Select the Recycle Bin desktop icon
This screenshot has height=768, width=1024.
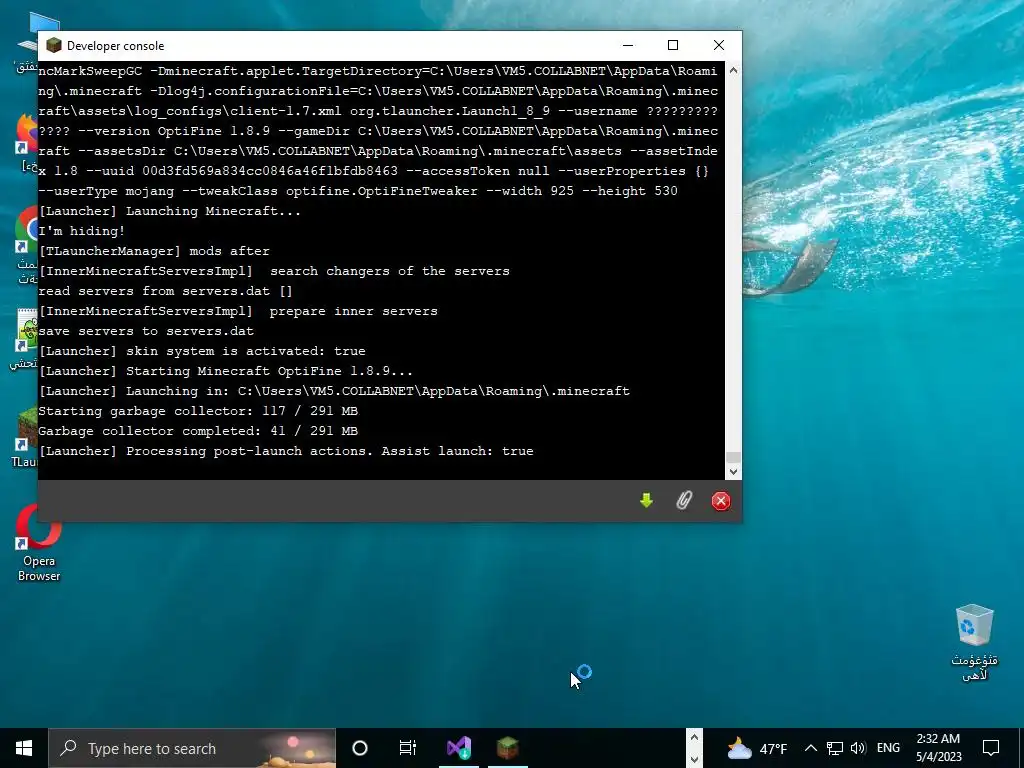[974, 643]
